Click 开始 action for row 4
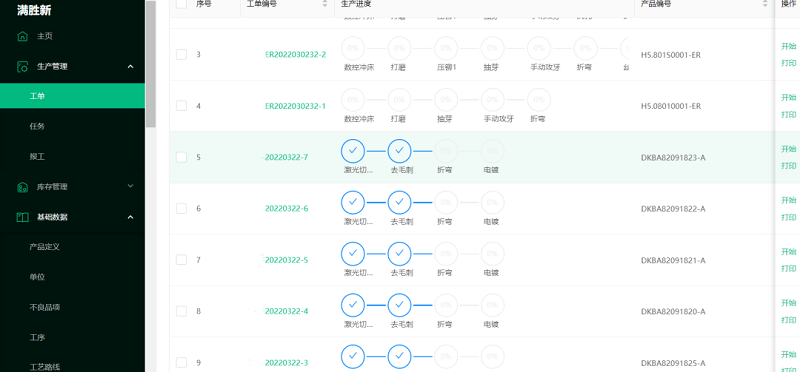The height and width of the screenshot is (372, 800). (788, 97)
